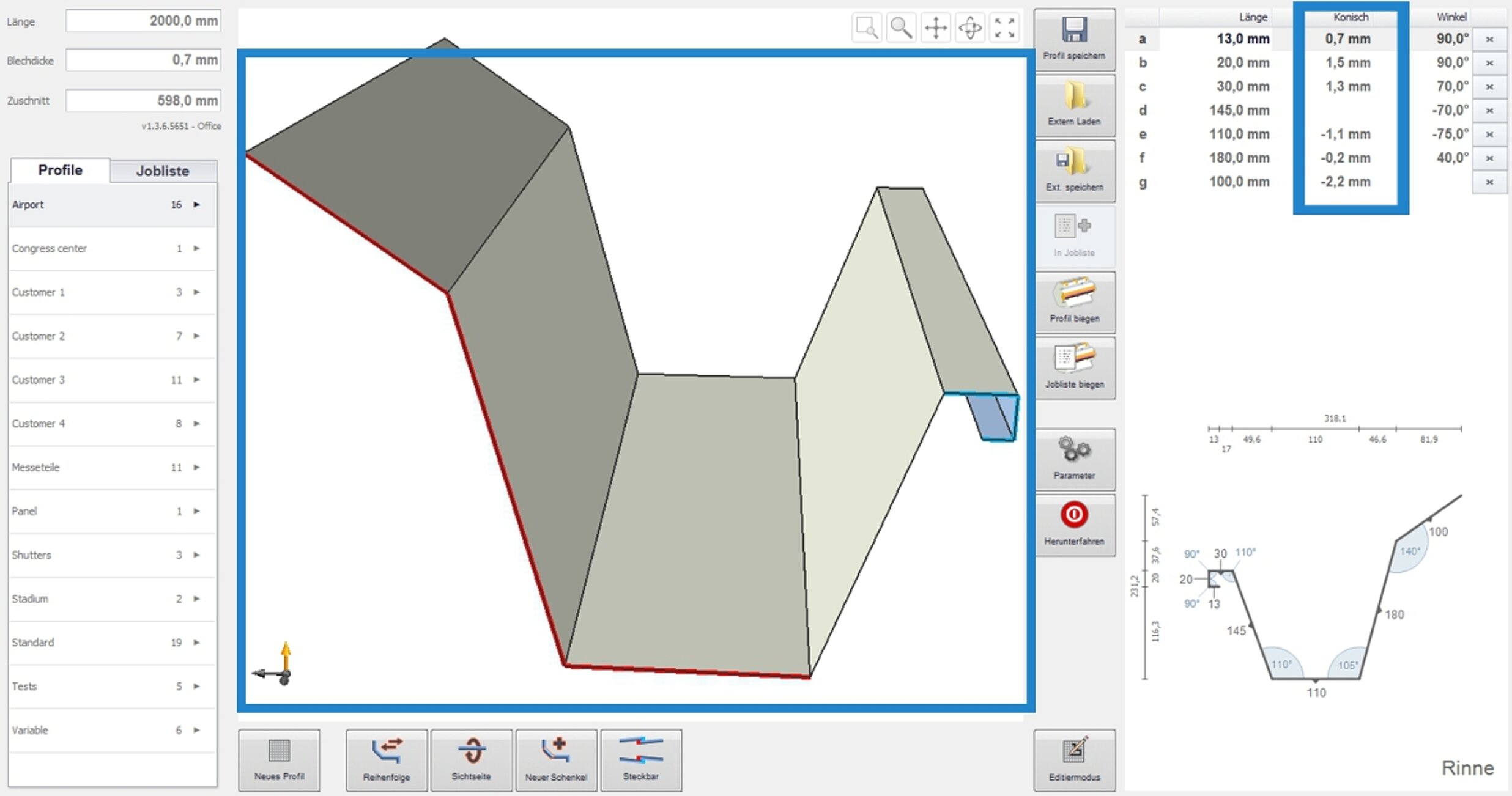1512x796 pixels.
Task: Expand the Customer 3 arrow
Action: coord(196,380)
